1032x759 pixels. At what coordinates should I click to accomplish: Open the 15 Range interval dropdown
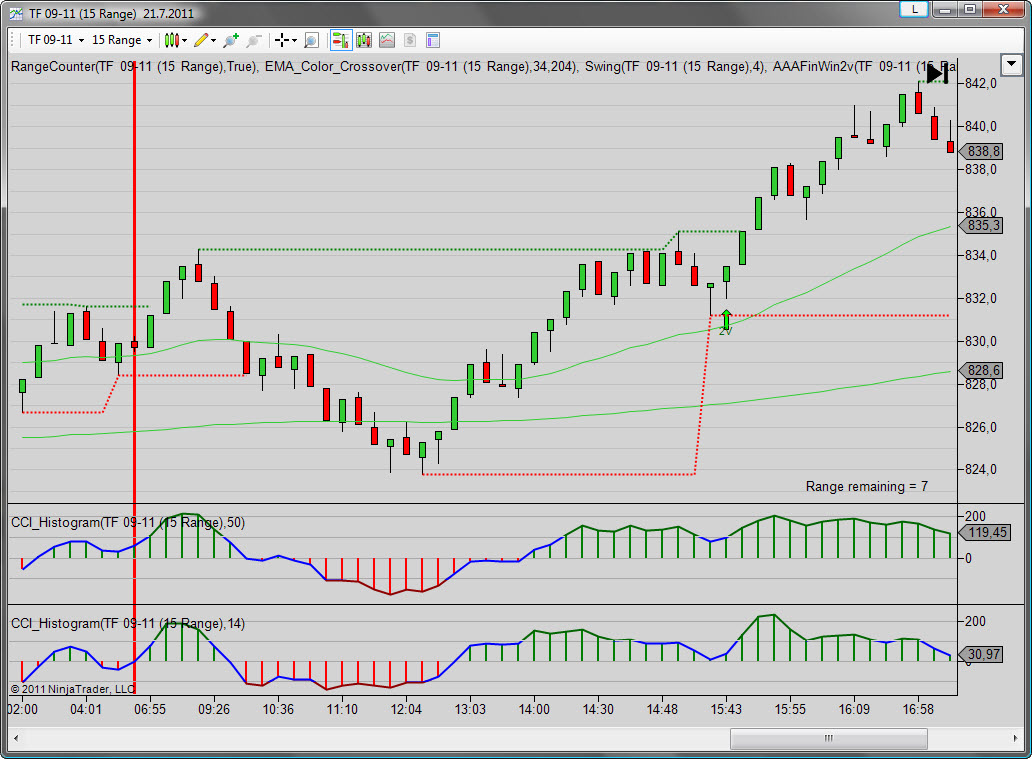(122, 40)
